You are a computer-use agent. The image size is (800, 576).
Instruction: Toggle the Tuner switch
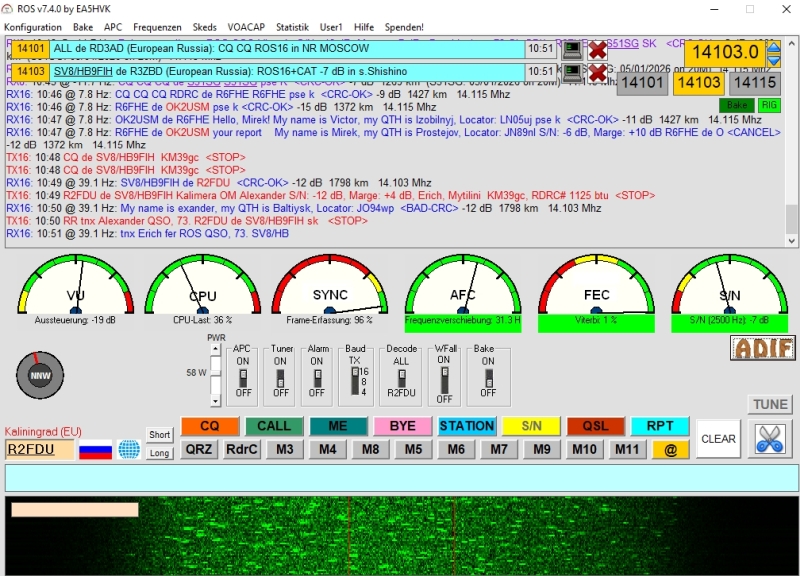click(x=280, y=378)
